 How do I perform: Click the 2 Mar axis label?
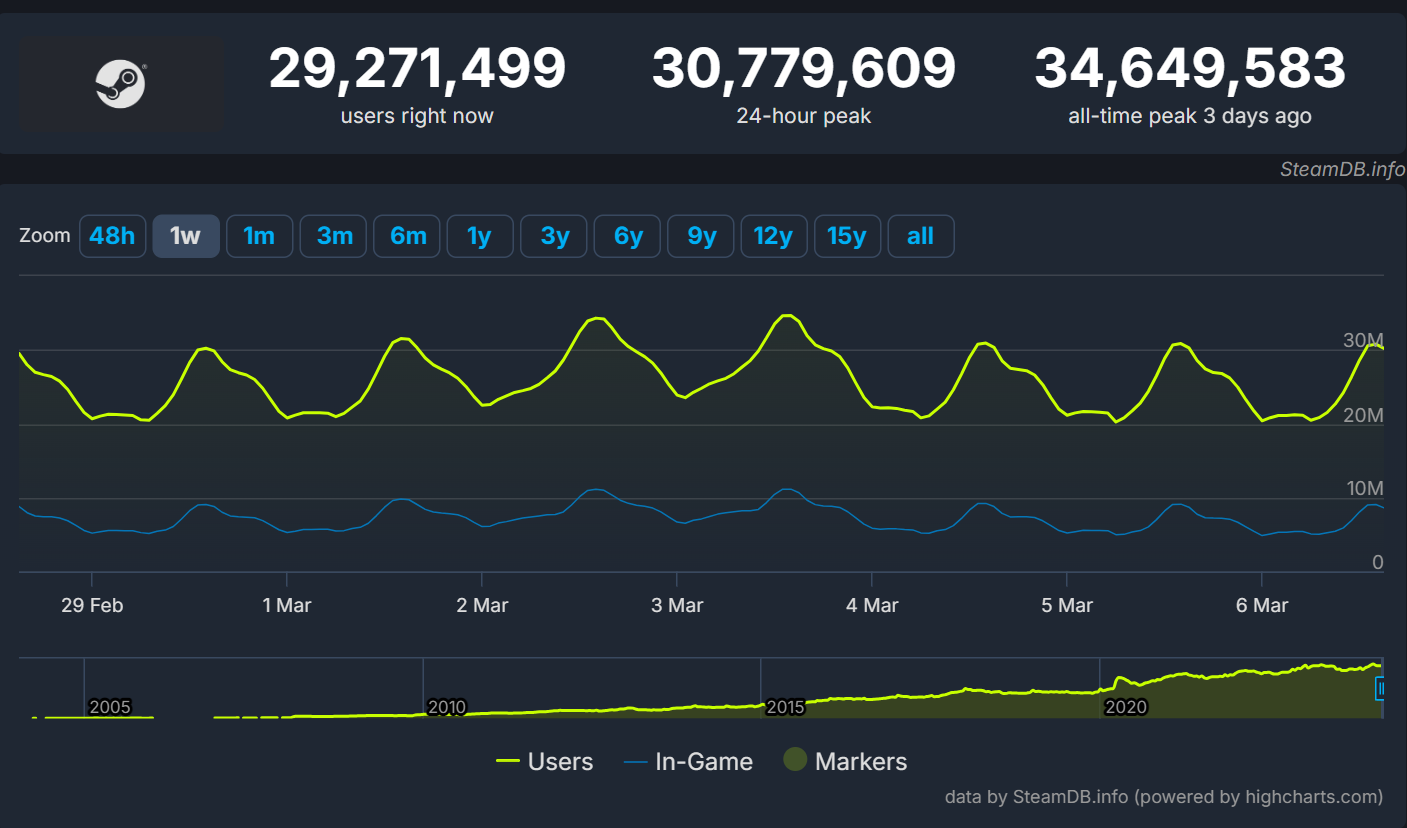[482, 605]
